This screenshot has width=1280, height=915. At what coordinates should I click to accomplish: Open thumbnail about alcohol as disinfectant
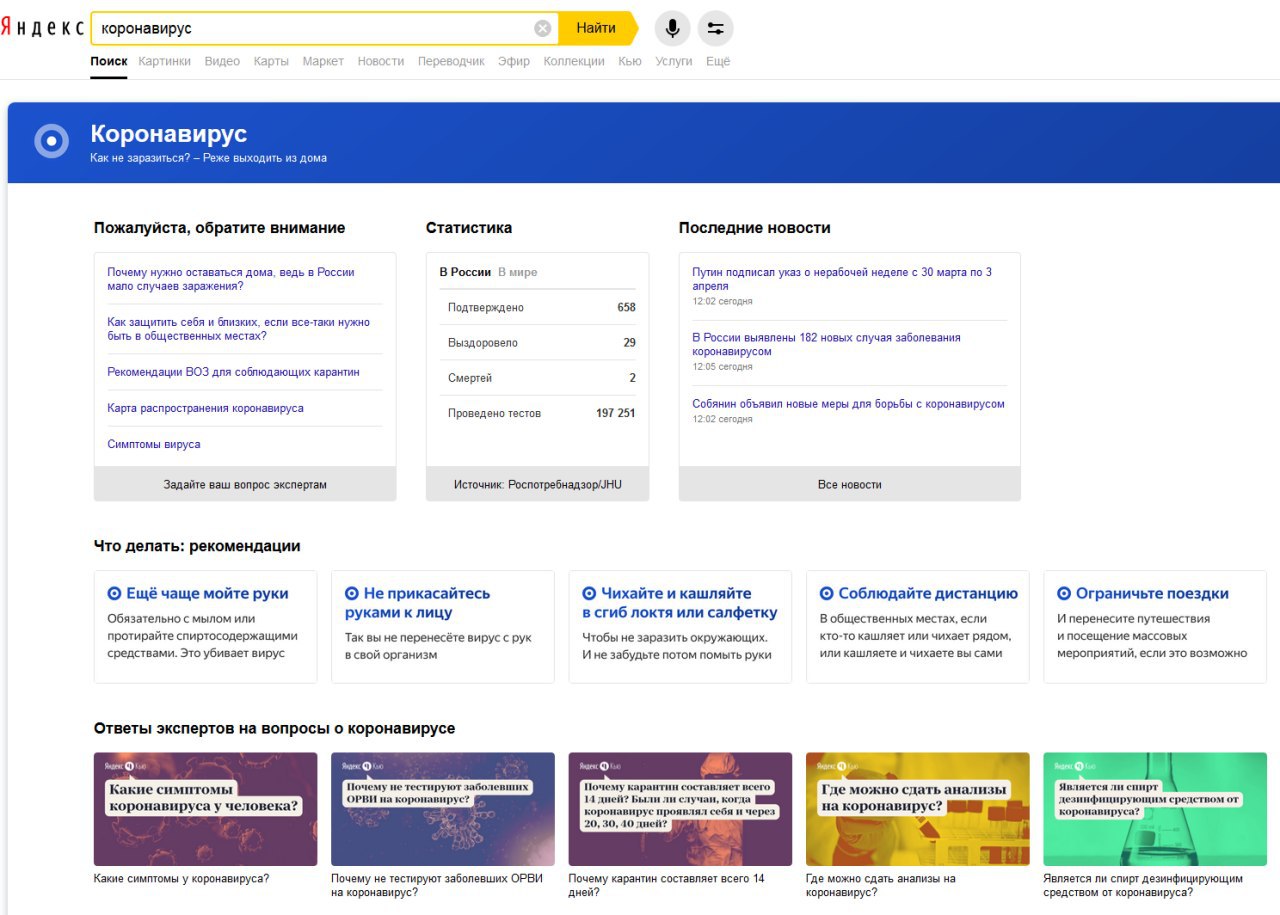[1155, 809]
